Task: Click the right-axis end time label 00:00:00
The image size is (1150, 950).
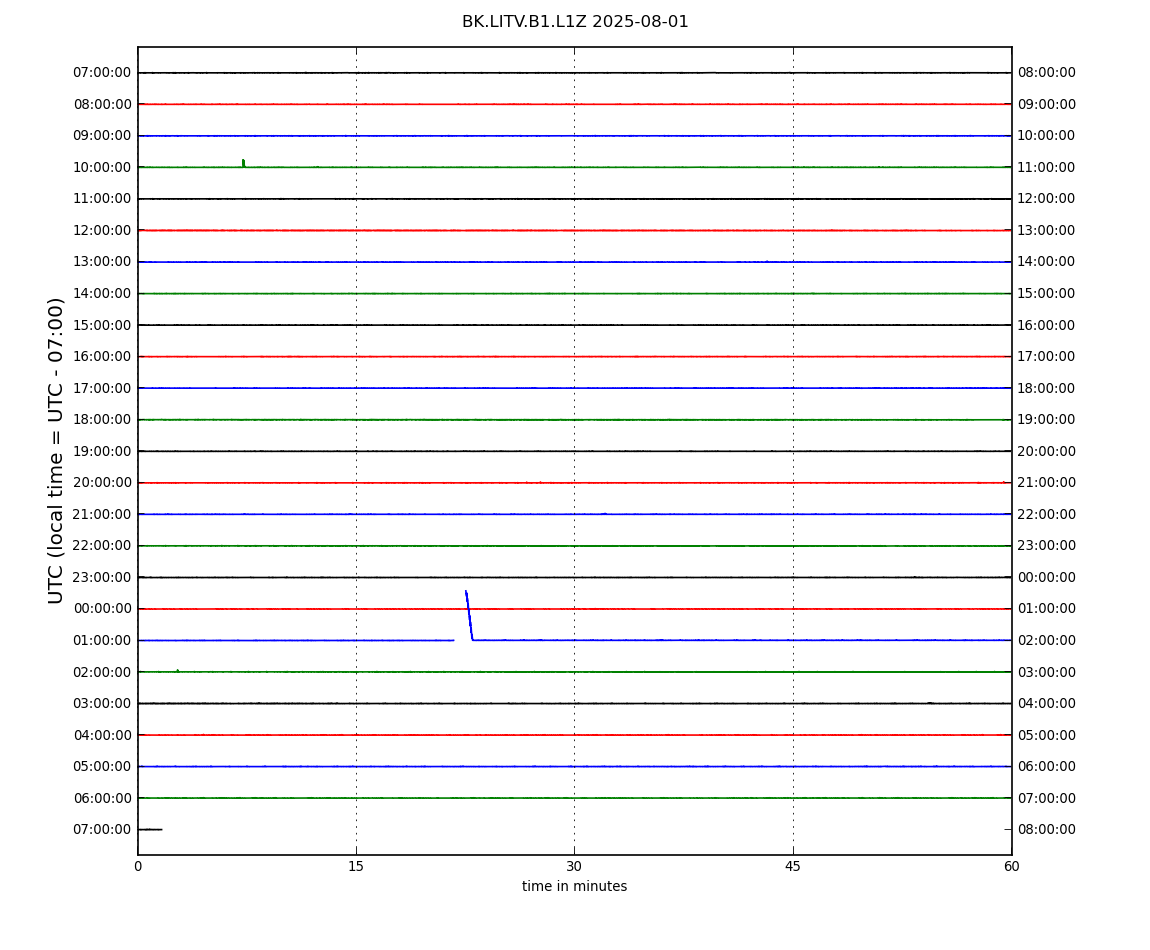Action: 1047,577
